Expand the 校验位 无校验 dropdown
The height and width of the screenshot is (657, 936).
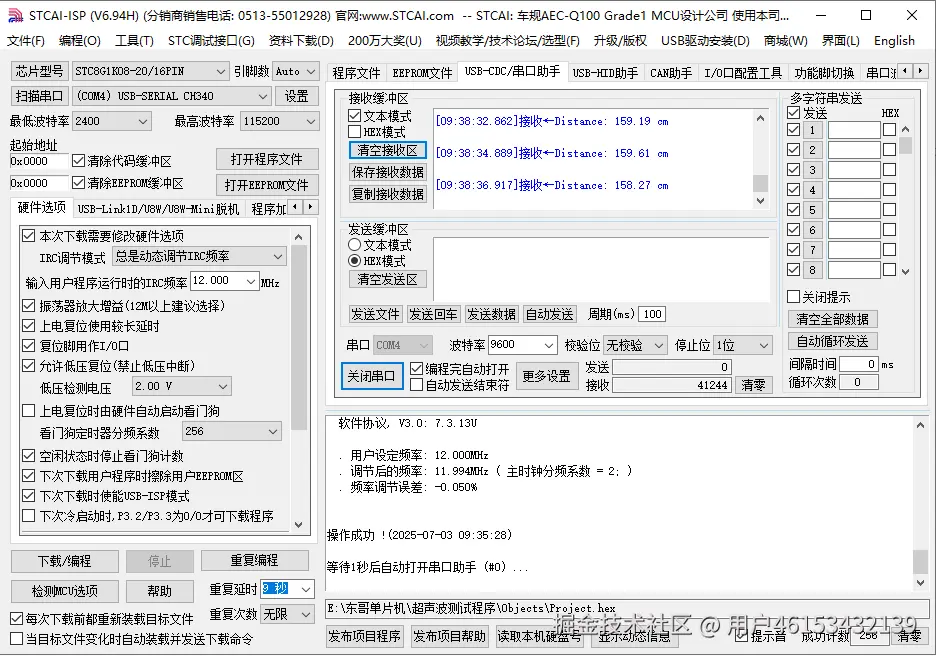(658, 345)
